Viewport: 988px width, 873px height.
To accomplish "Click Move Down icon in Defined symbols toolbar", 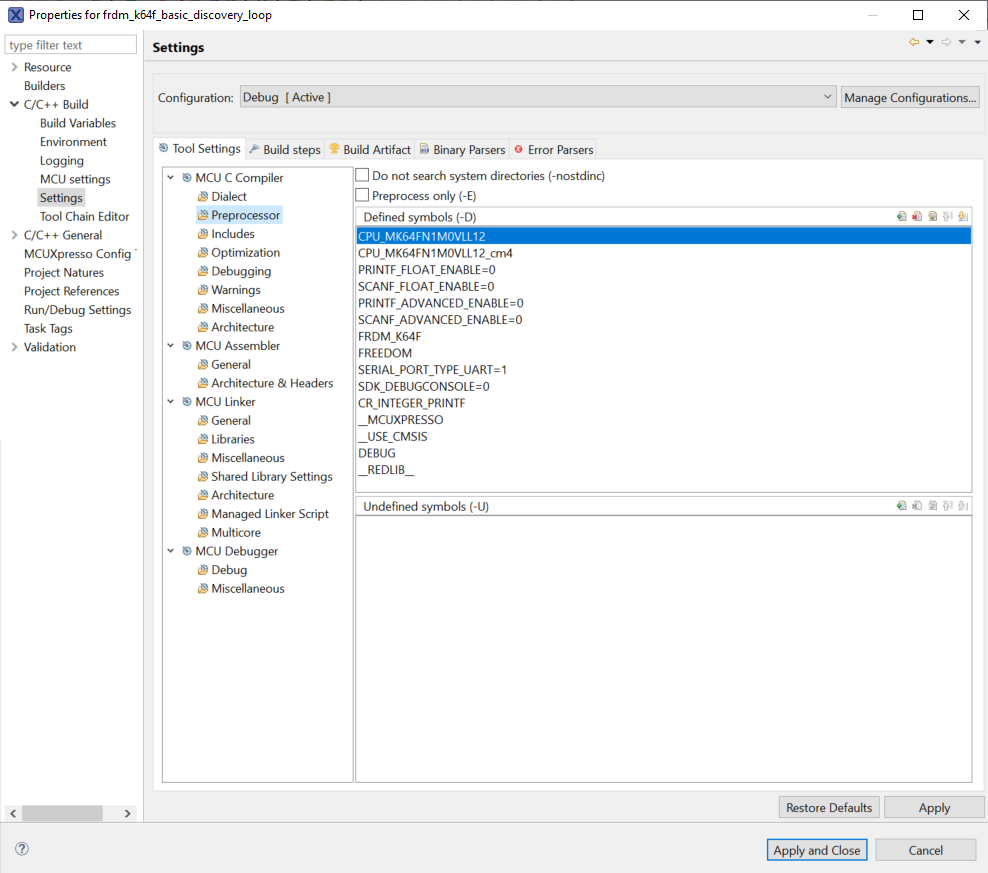I will (963, 216).
